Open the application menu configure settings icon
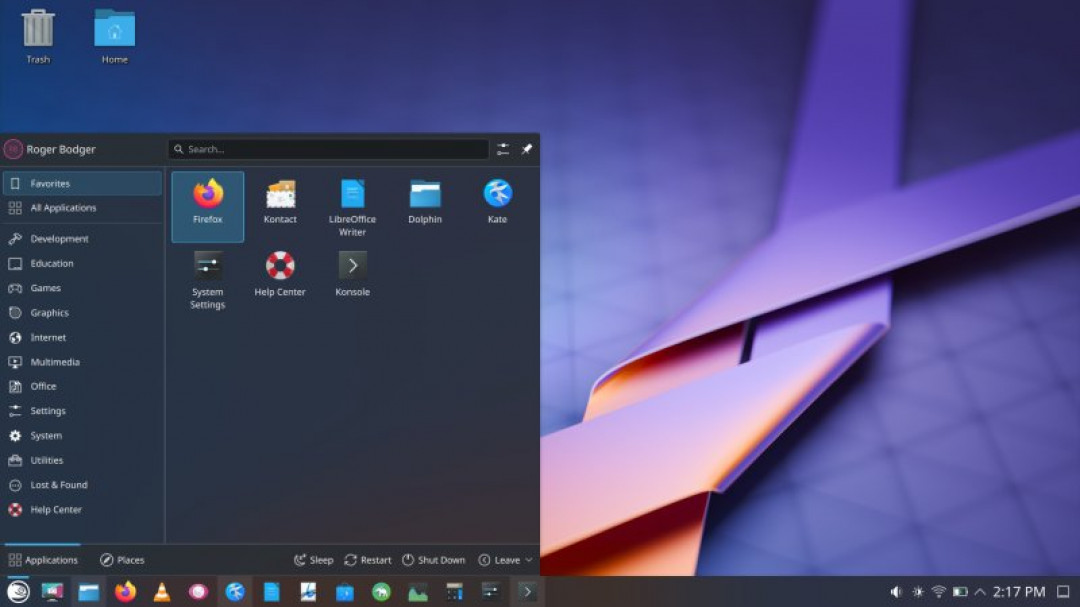Screen dimensions: 1080x607 pos(503,149)
